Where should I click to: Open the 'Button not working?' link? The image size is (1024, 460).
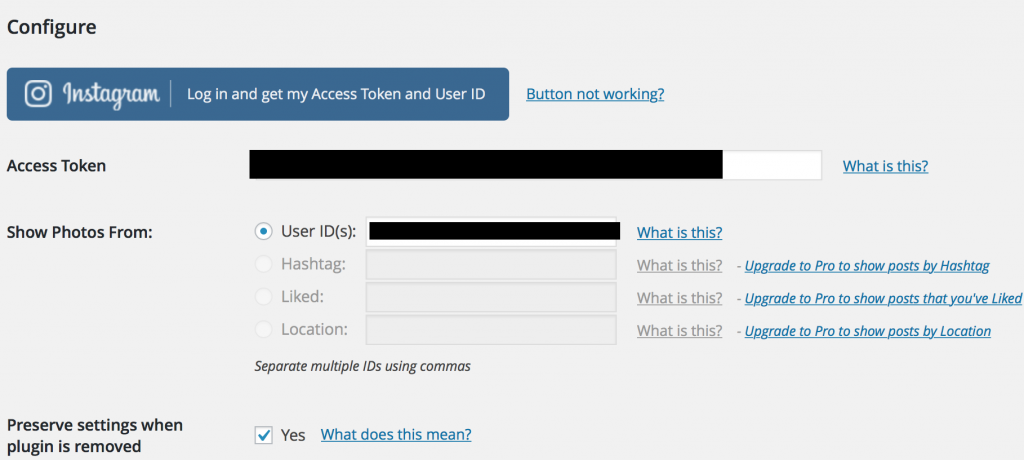point(595,94)
